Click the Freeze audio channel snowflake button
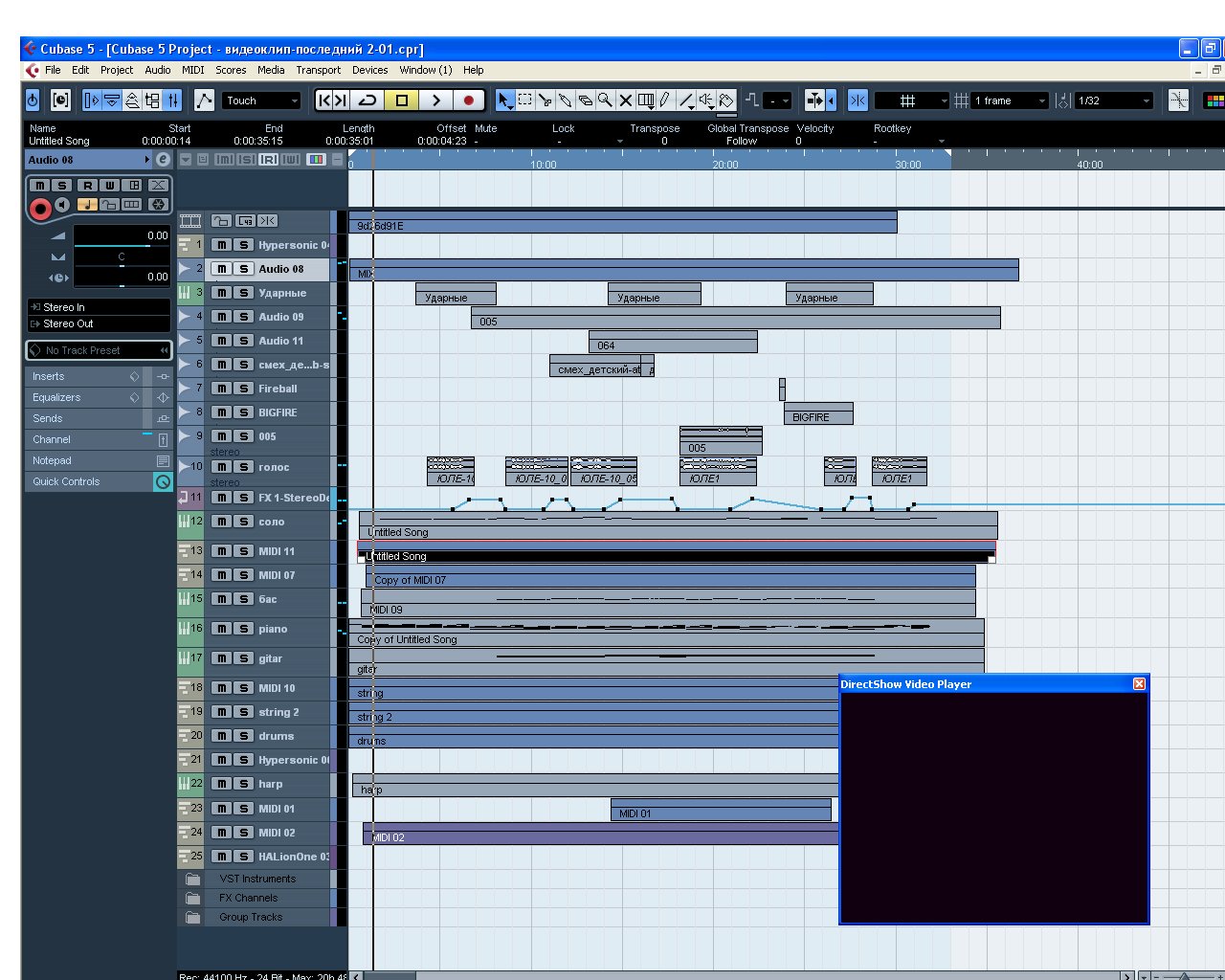1225x980 pixels. (x=159, y=205)
